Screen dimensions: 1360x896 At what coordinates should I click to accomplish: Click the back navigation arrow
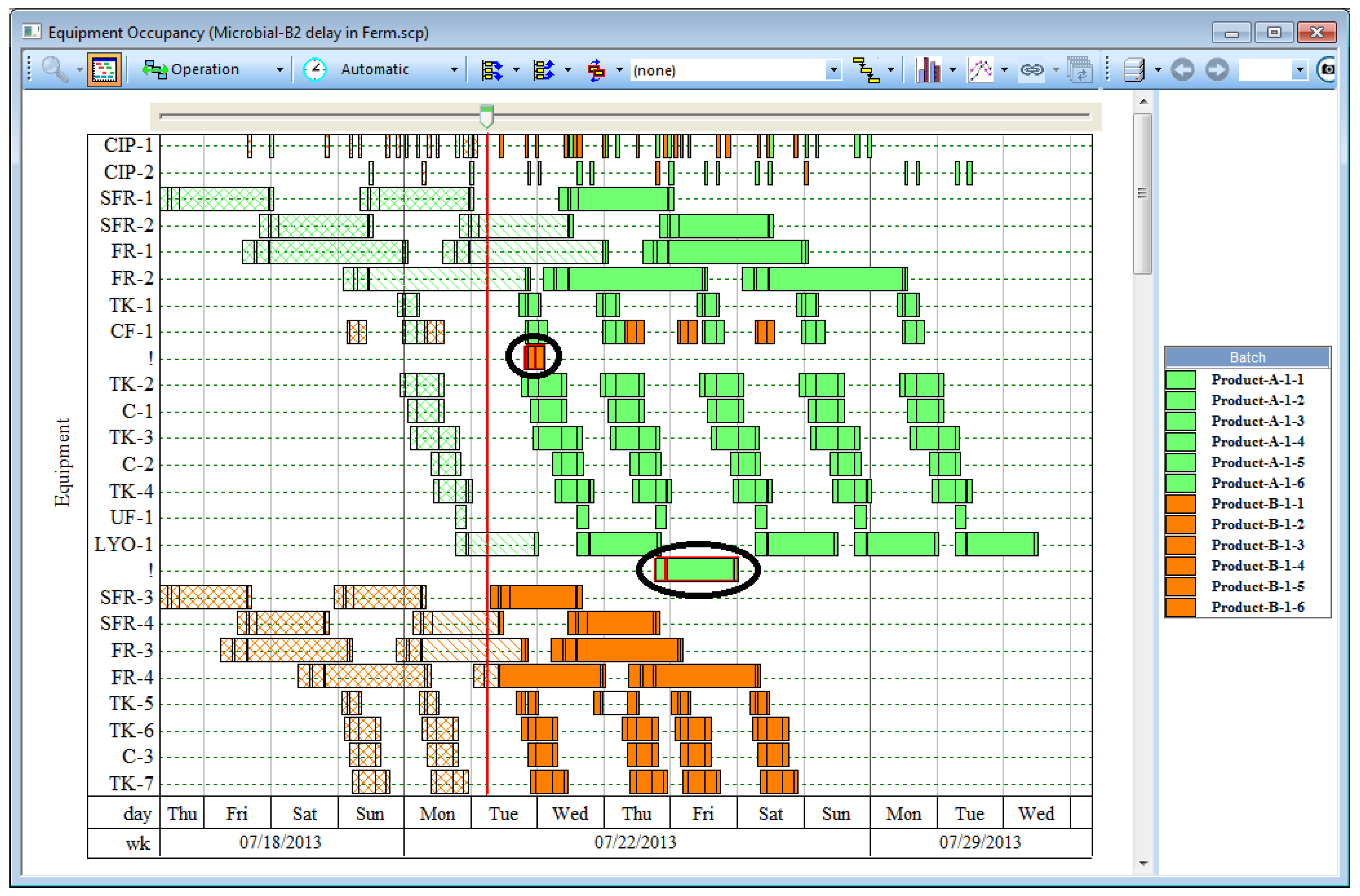point(1182,70)
